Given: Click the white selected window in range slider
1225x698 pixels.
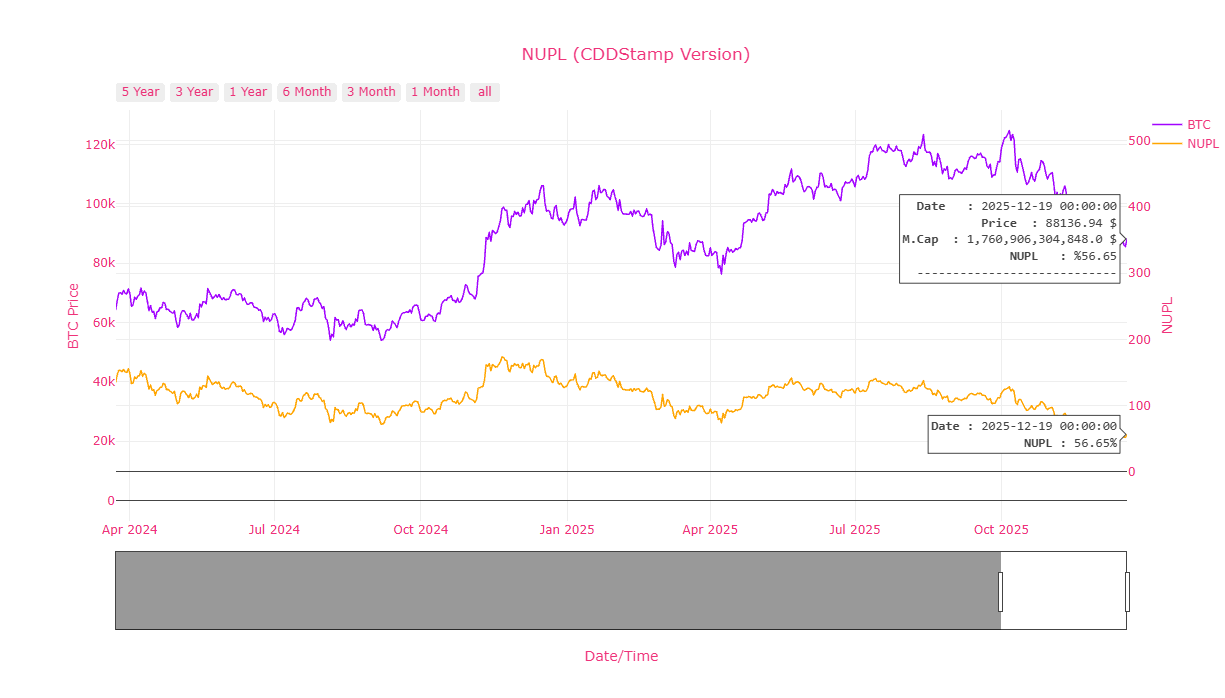Looking at the screenshot, I should (1063, 590).
